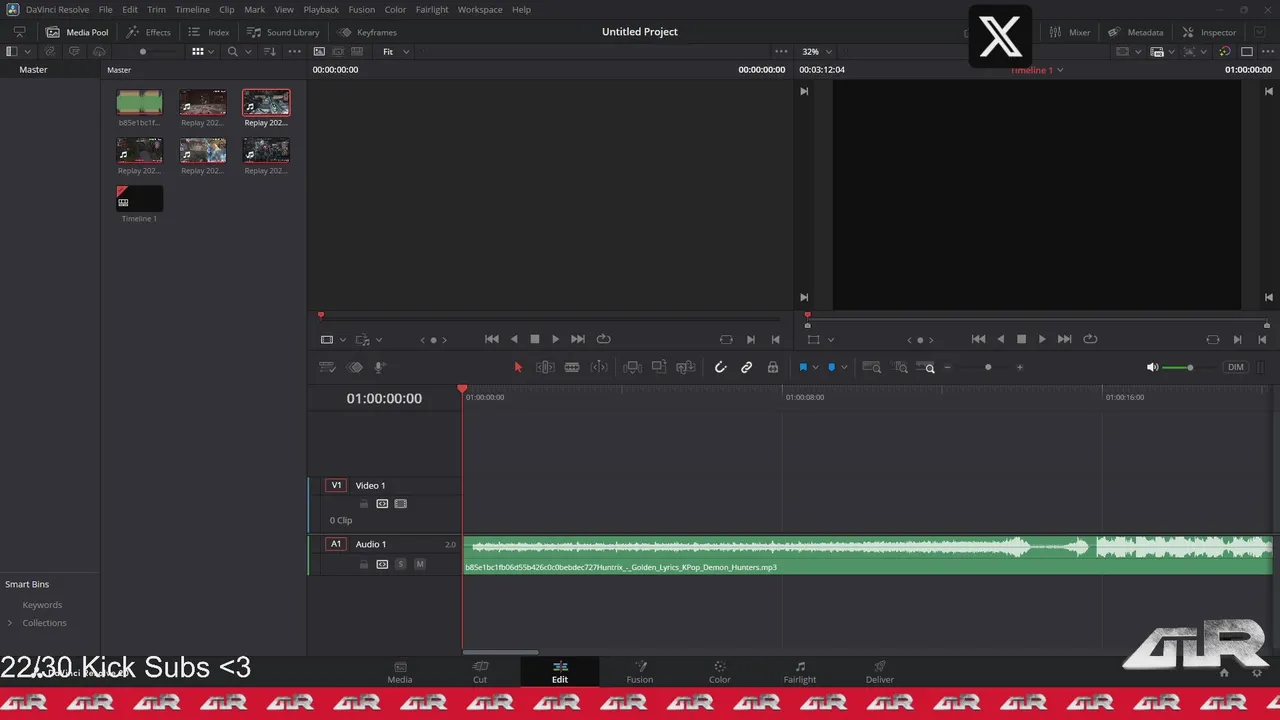Click the Huntrix Golden mp3 audio clip

(x=867, y=555)
